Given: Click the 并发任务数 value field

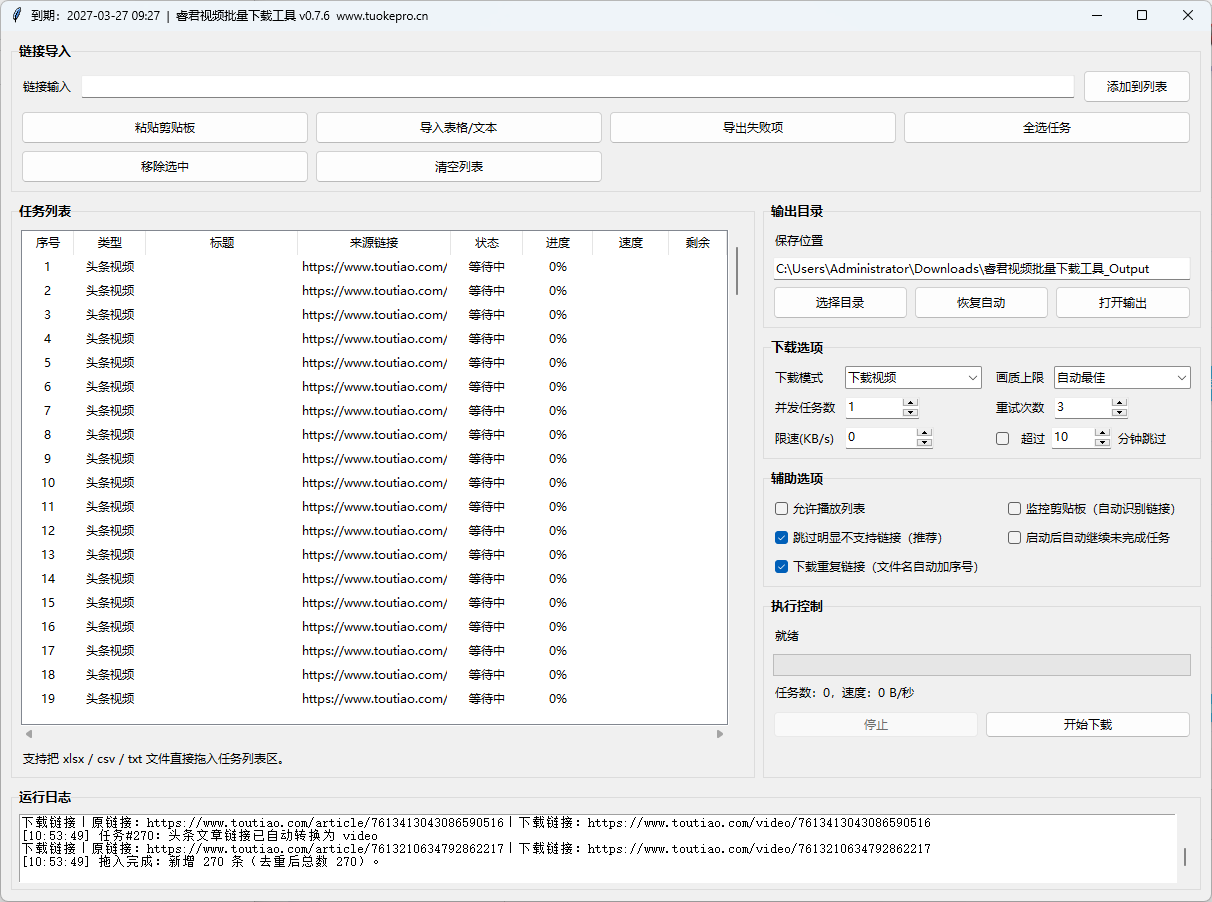Looking at the screenshot, I should tap(874, 408).
